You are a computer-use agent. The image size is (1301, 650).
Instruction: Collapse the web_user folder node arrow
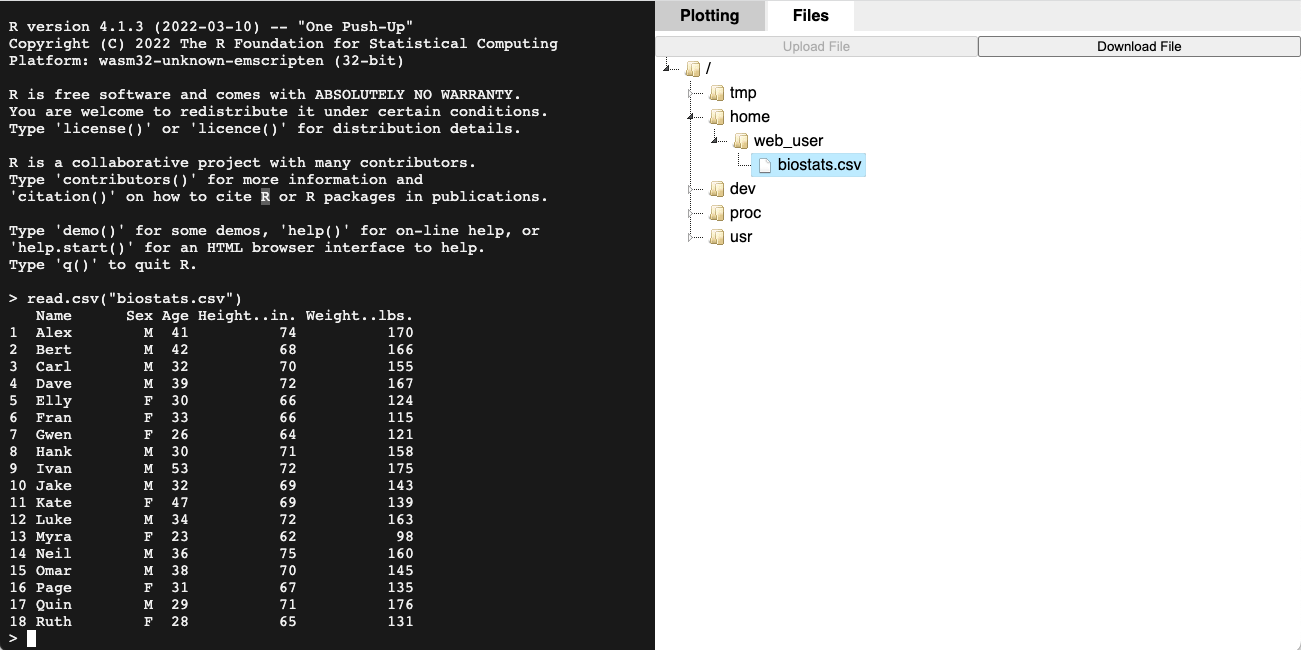(715, 141)
